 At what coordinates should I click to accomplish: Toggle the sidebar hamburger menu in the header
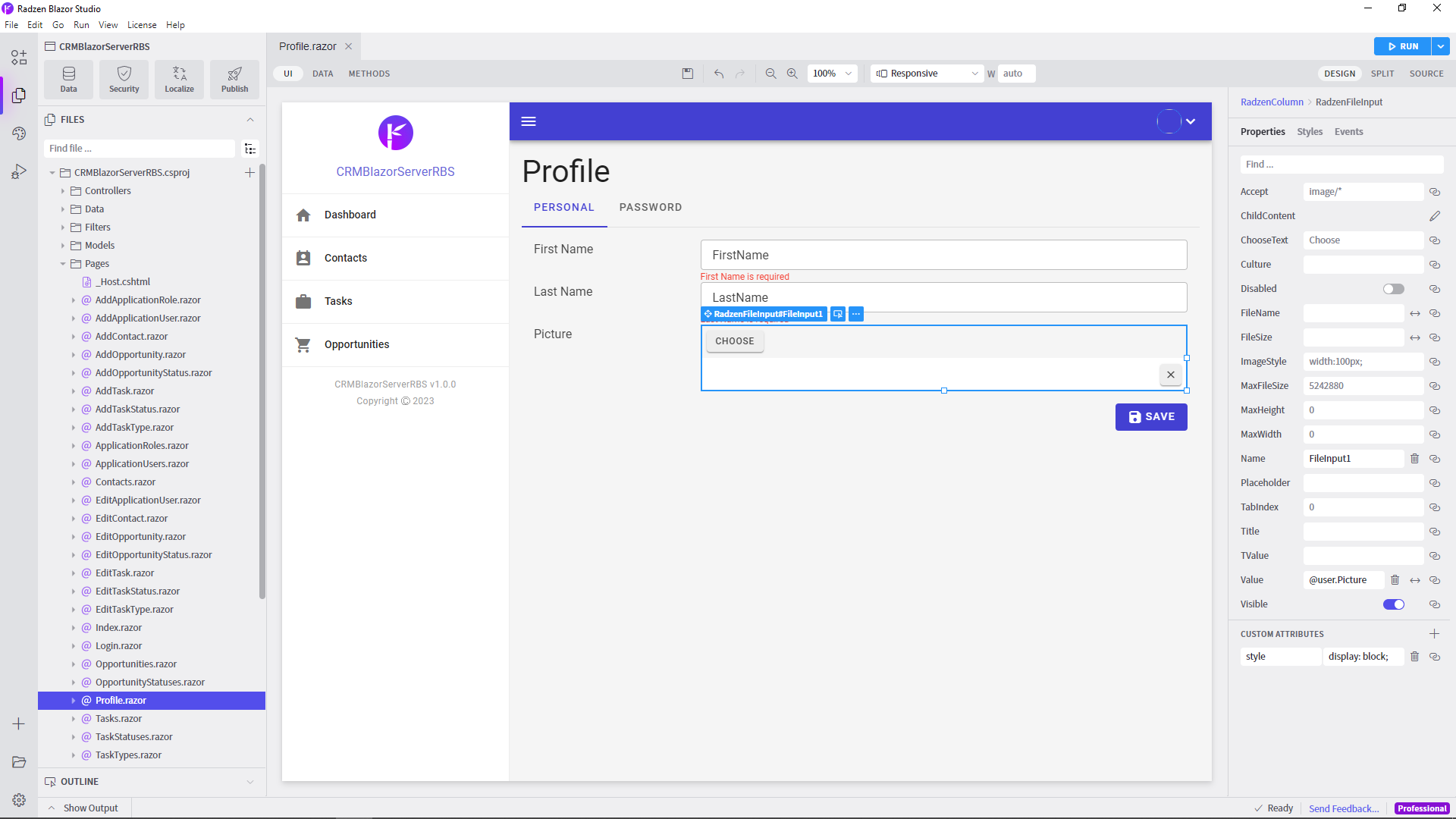(x=529, y=121)
